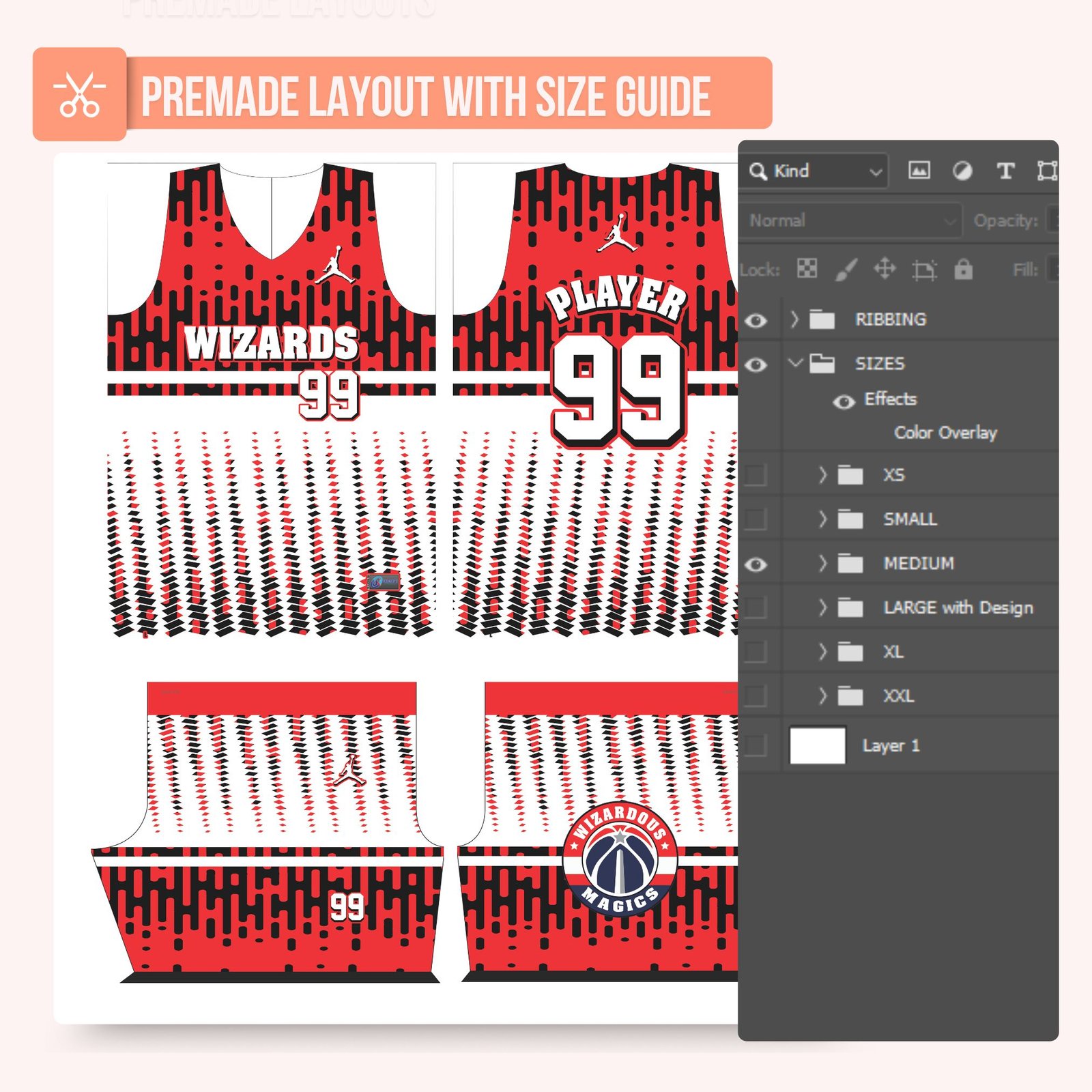Click the XXL group folder icon
1092x1092 pixels.
click(x=850, y=696)
